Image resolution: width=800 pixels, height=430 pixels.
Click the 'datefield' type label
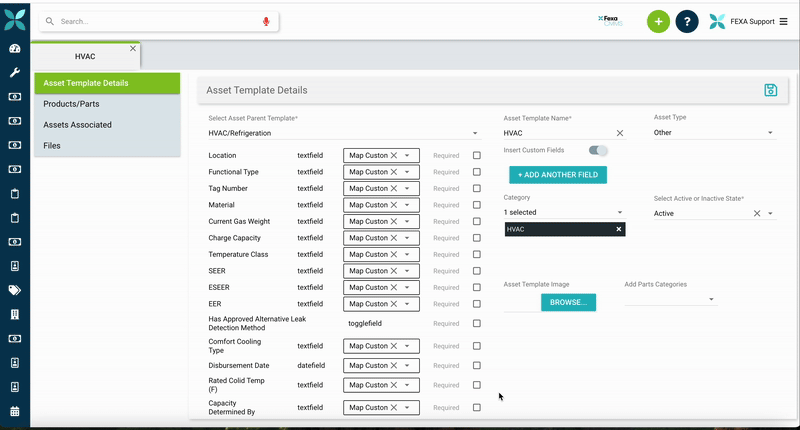point(311,366)
